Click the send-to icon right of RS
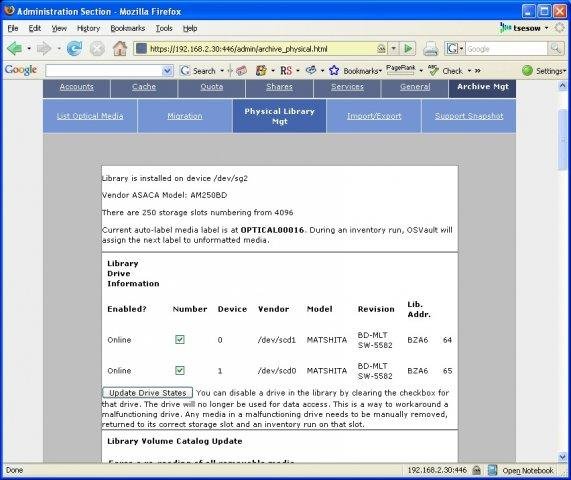This screenshot has height=480, width=571. coord(311,70)
